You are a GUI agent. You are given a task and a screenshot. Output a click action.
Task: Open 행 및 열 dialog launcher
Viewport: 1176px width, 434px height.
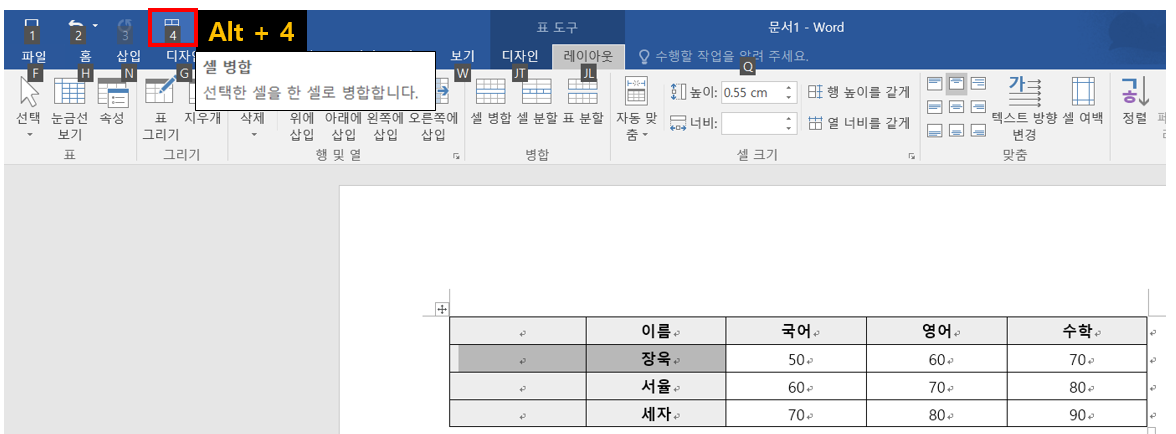coord(455,156)
